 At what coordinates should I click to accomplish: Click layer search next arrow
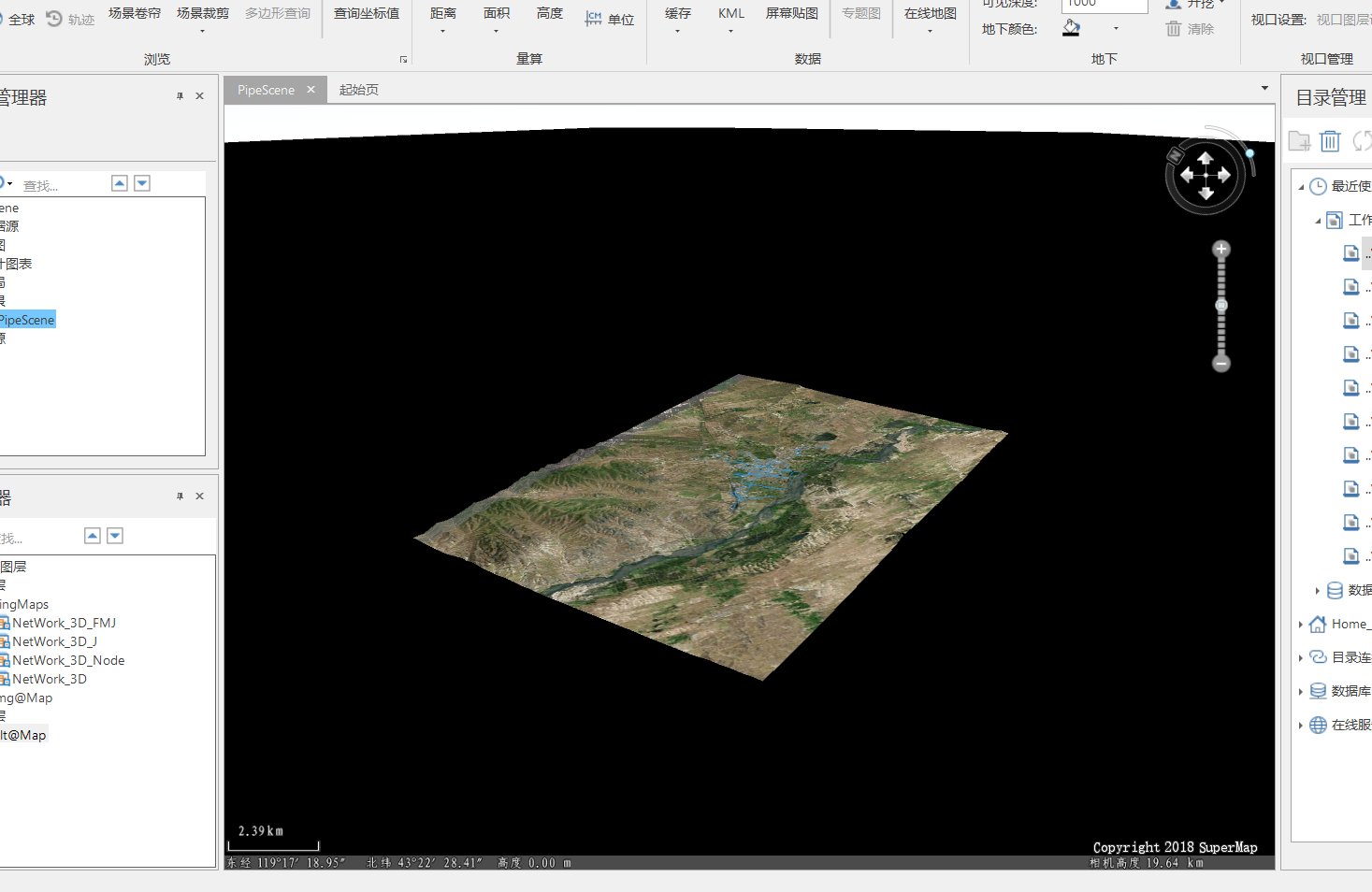(x=115, y=536)
